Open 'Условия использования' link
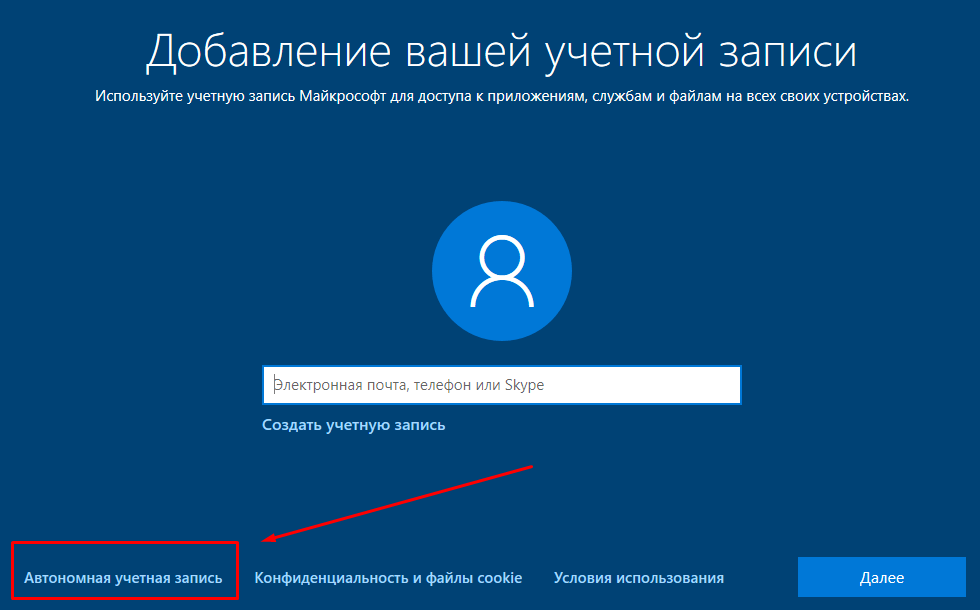Image resolution: width=980 pixels, height=610 pixels. [x=639, y=578]
